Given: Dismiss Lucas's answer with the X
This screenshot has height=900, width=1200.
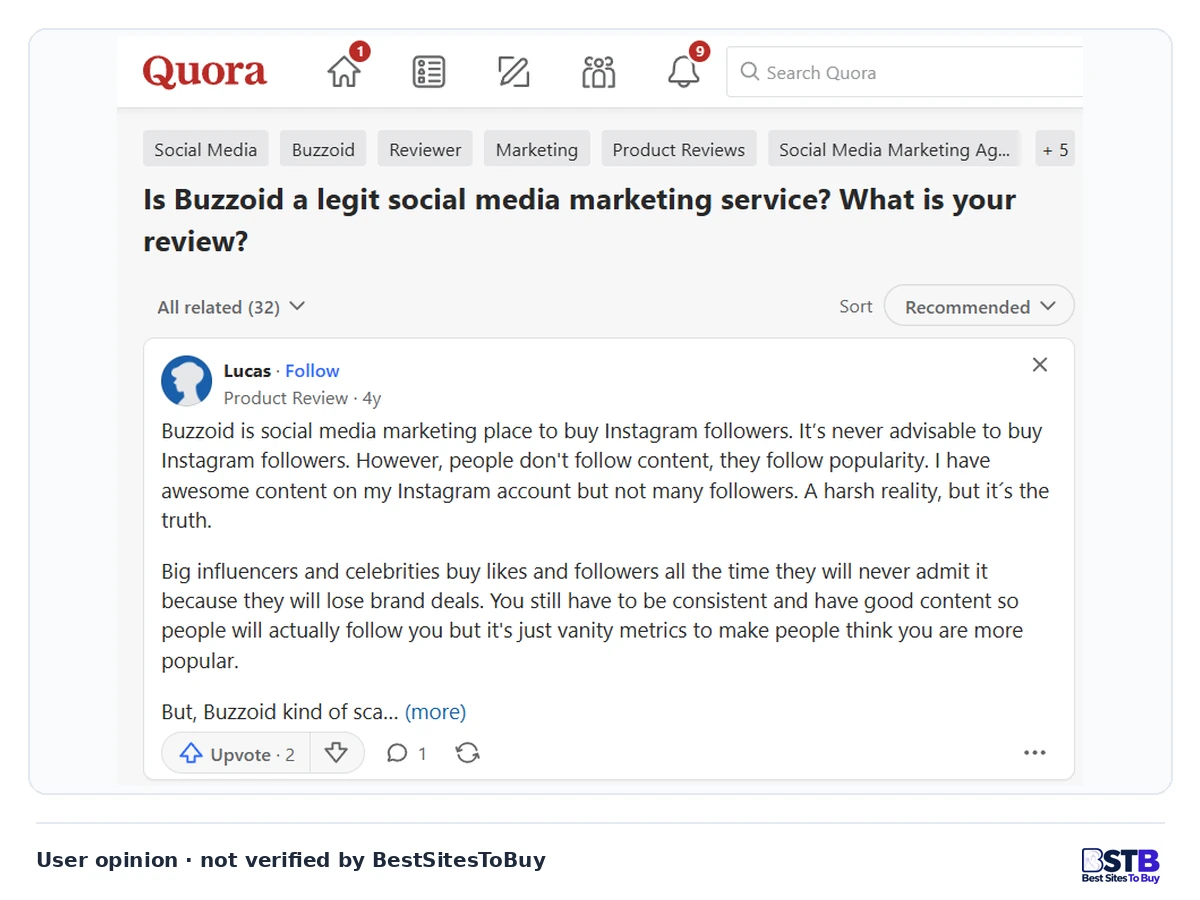Looking at the screenshot, I should click(1040, 365).
